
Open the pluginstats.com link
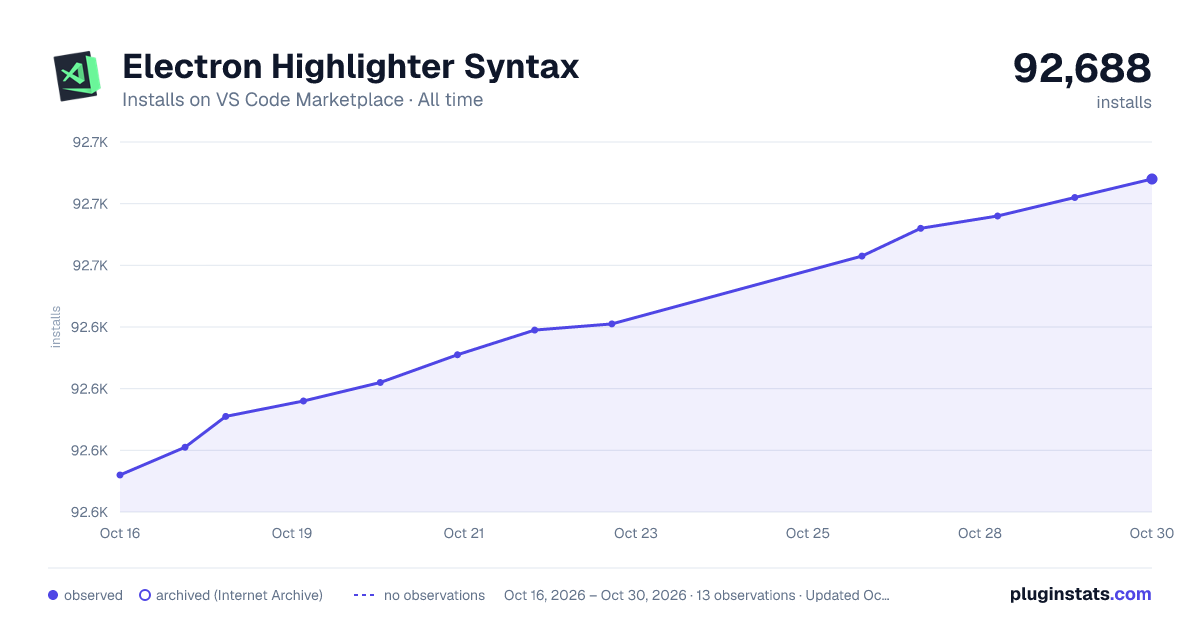click(x=1080, y=594)
